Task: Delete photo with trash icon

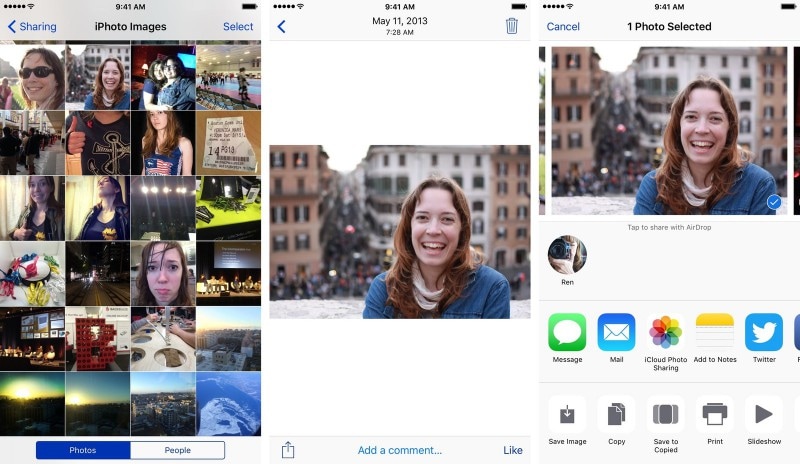Action: tap(512, 26)
